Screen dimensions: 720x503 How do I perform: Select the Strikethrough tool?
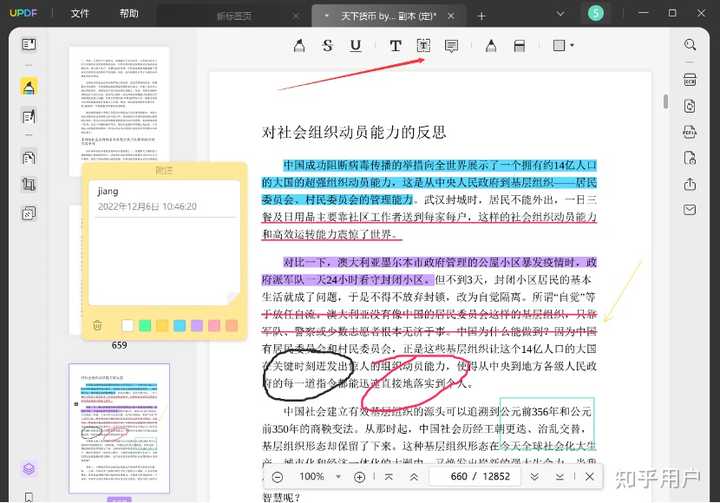point(327,45)
